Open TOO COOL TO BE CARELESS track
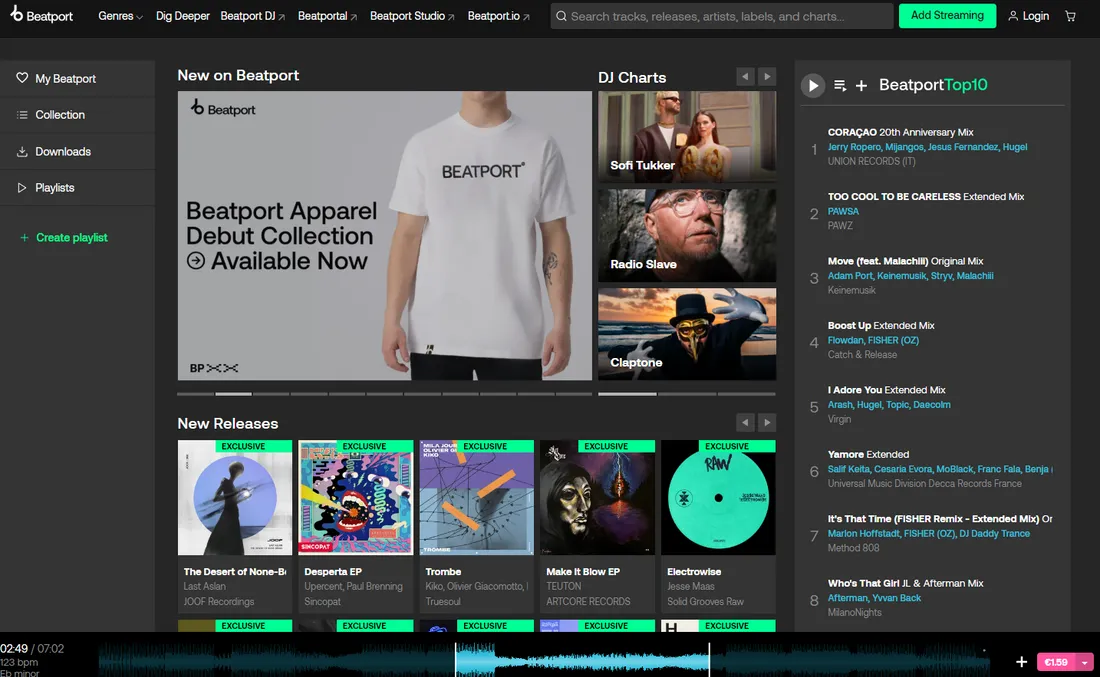The width and height of the screenshot is (1100, 677). click(x=926, y=196)
